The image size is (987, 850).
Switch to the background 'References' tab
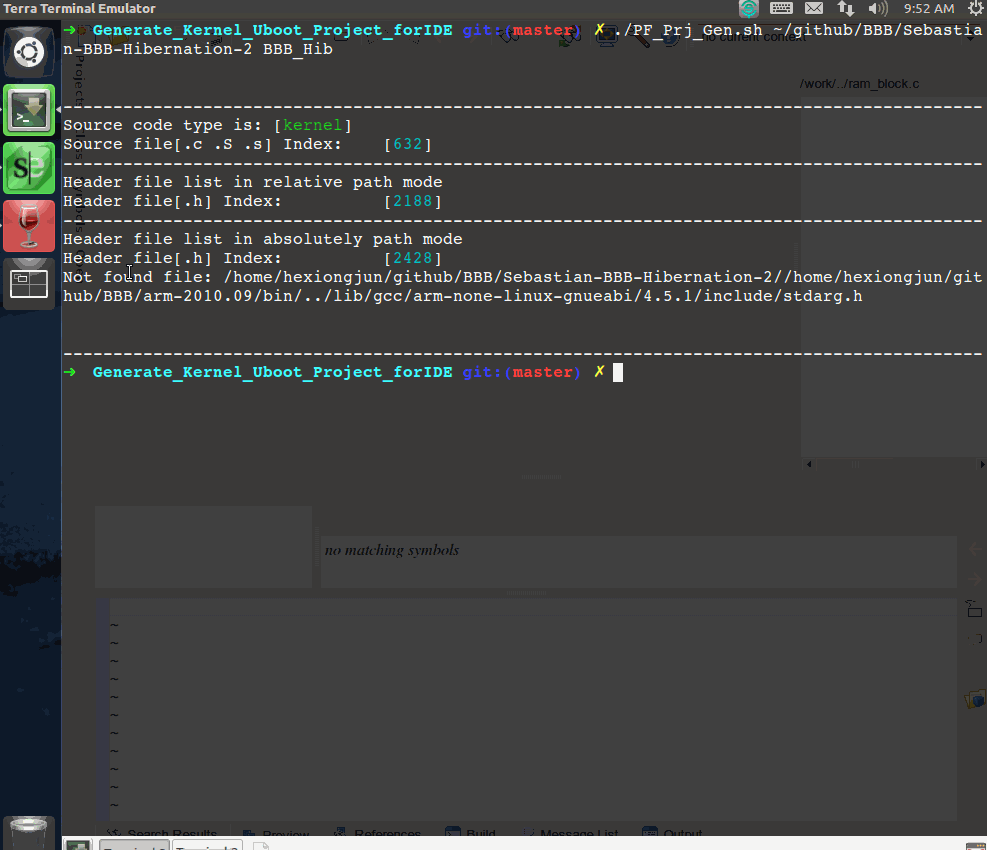tap(378, 832)
